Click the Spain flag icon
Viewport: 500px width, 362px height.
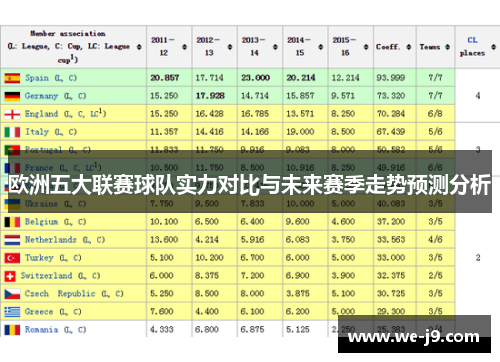(x=12, y=78)
